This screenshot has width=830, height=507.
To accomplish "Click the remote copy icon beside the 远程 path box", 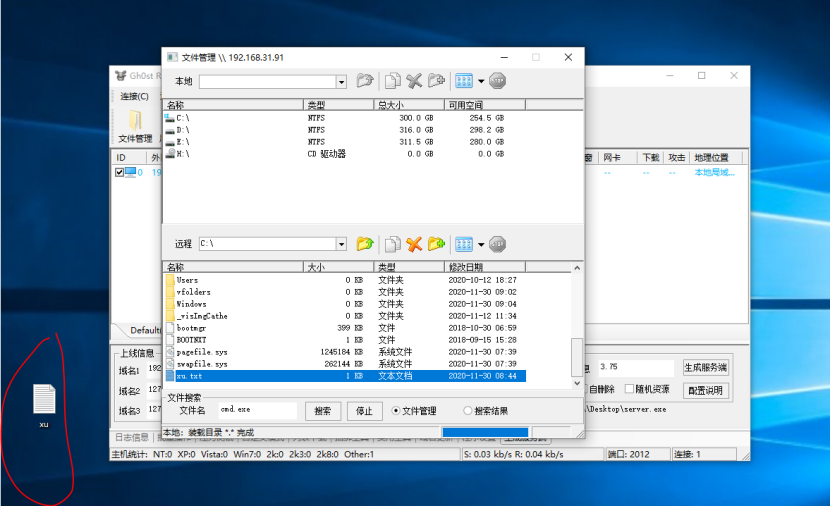I will pyautogui.click(x=392, y=244).
